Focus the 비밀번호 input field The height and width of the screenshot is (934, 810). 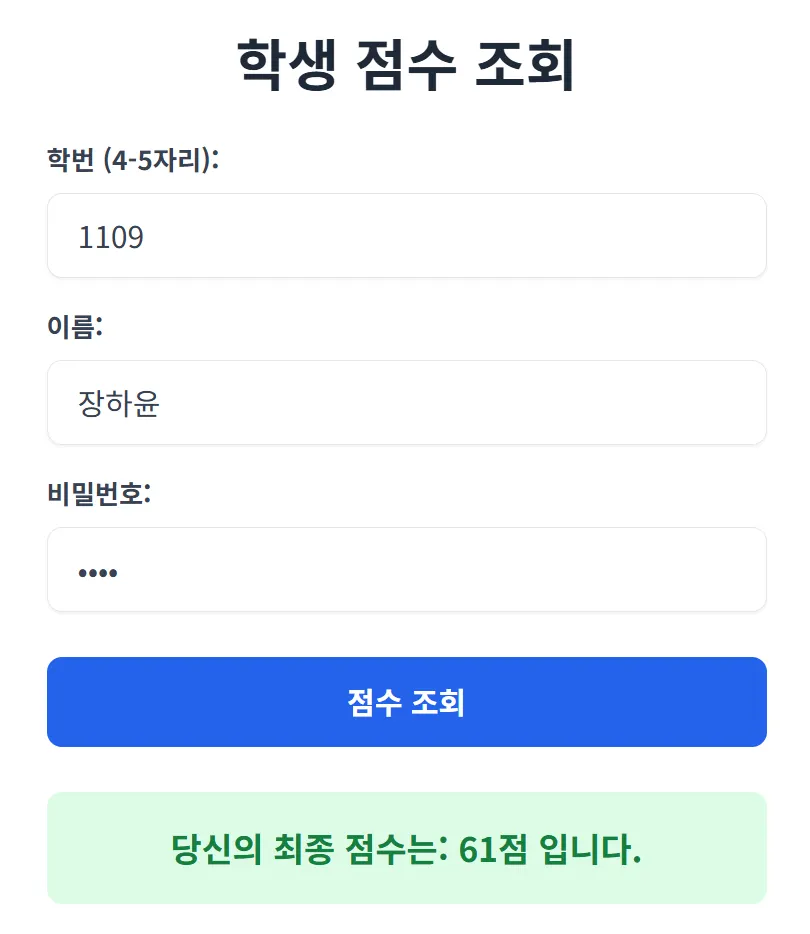(407, 569)
